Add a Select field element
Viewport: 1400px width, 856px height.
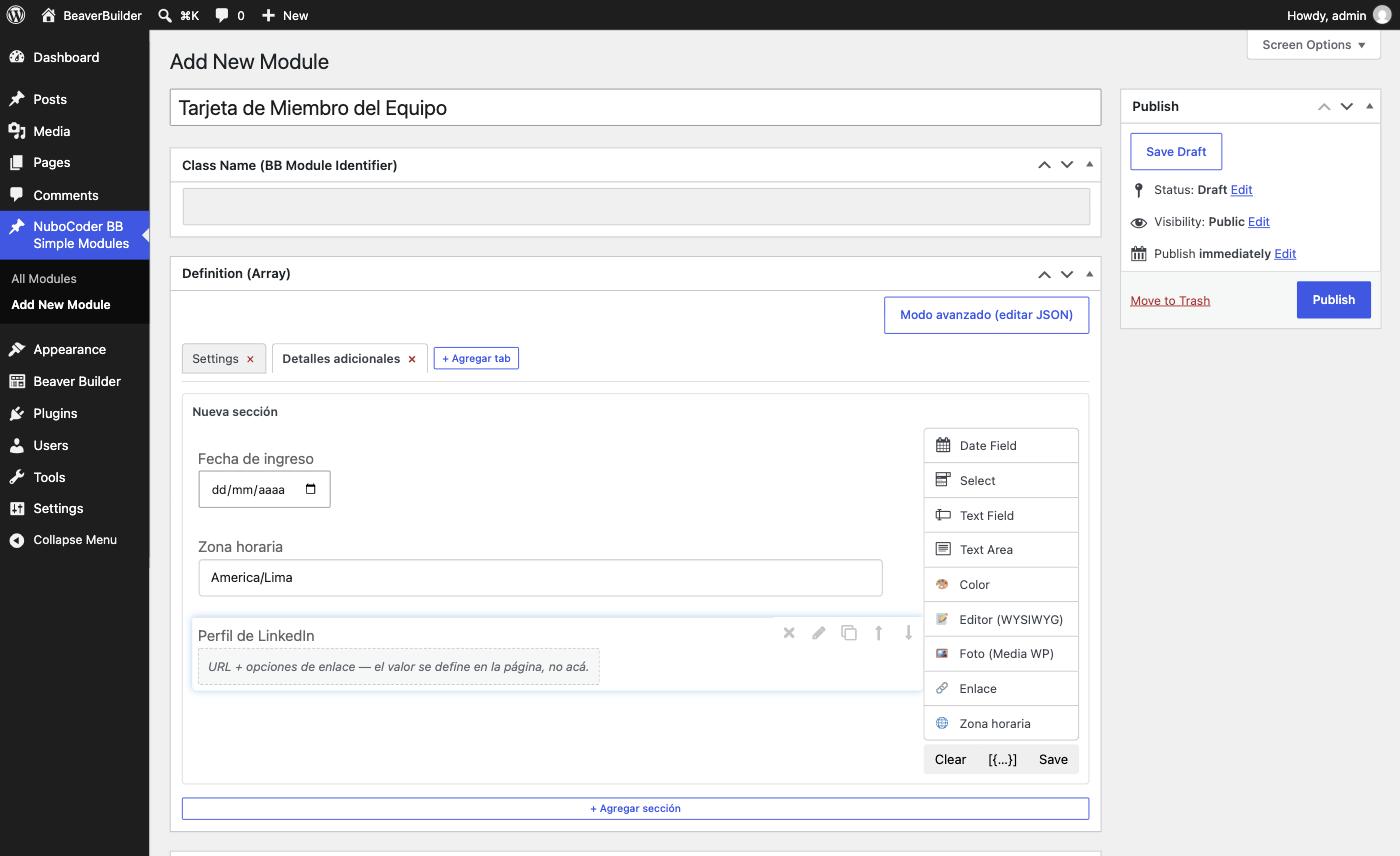[1001, 481]
